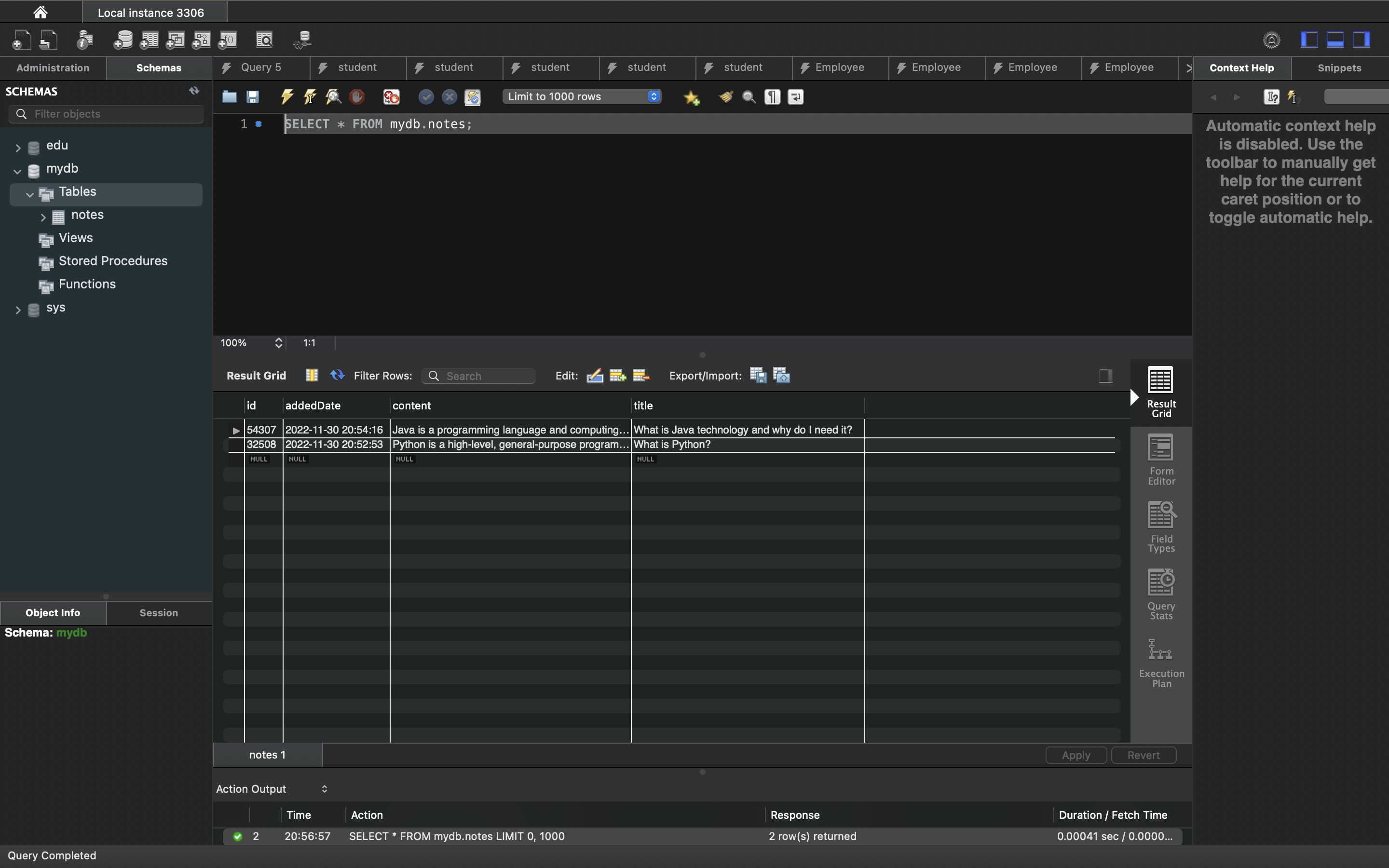Beautify the query with broom icon
This screenshot has width=1389, height=868.
click(x=725, y=97)
